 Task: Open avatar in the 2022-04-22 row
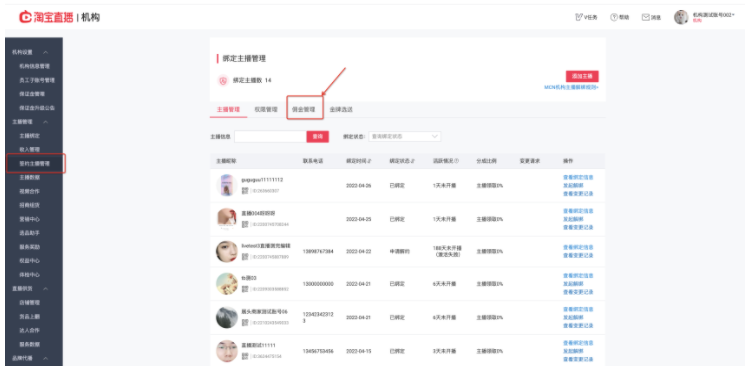pos(226,251)
